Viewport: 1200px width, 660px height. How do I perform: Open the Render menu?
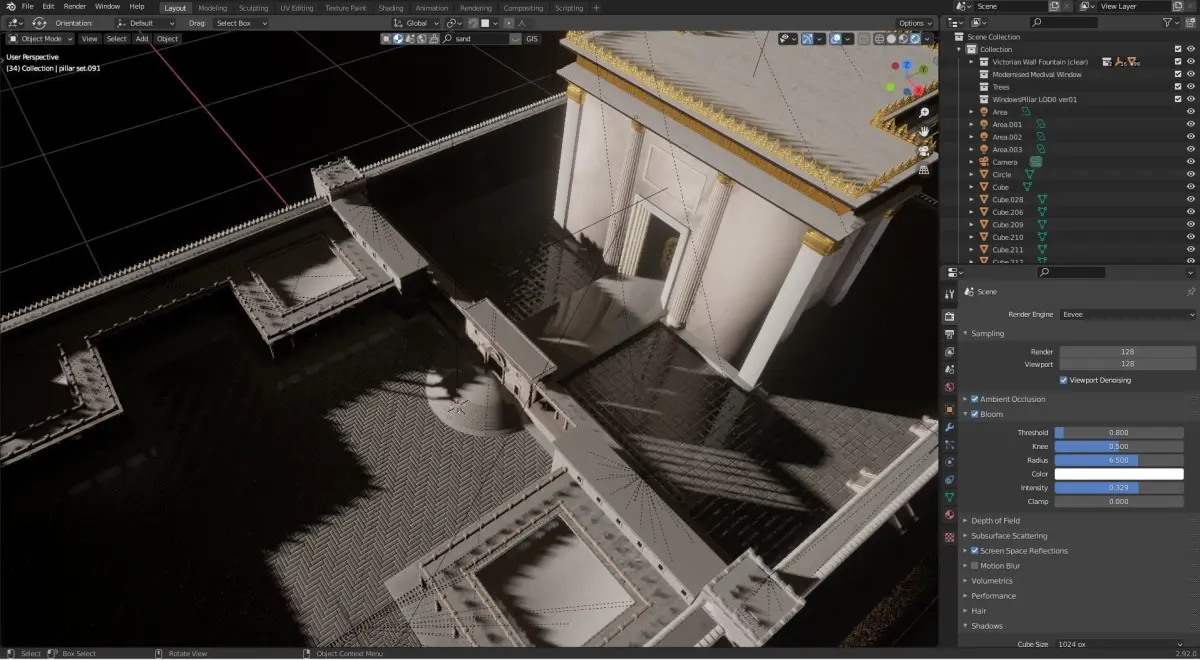point(75,6)
